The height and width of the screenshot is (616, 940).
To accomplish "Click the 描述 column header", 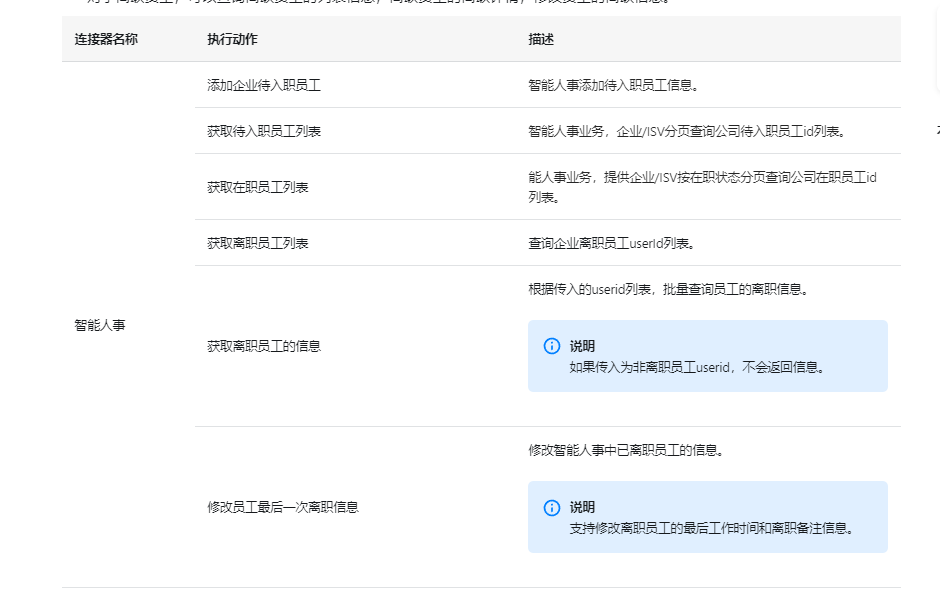I will (x=541, y=40).
